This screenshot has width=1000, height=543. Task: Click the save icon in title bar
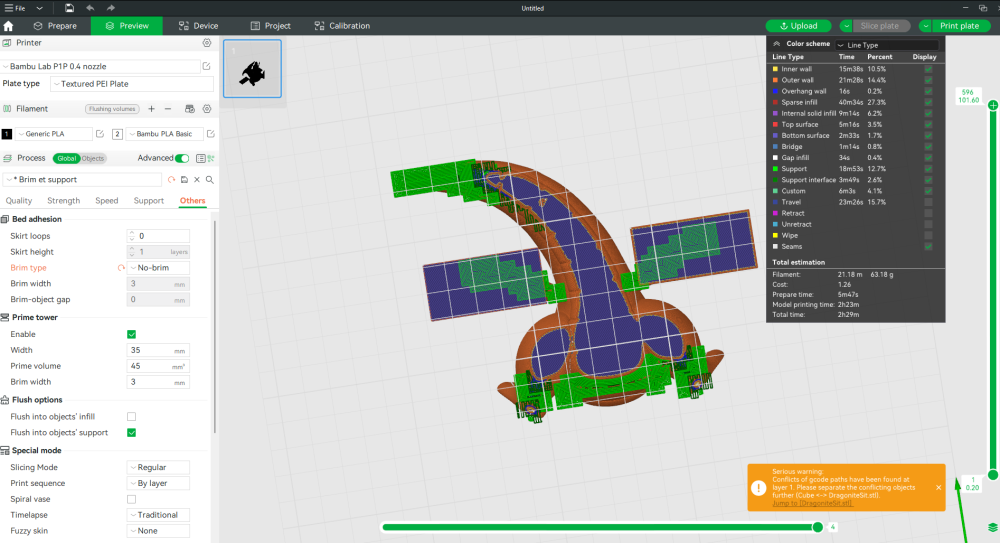point(69,8)
